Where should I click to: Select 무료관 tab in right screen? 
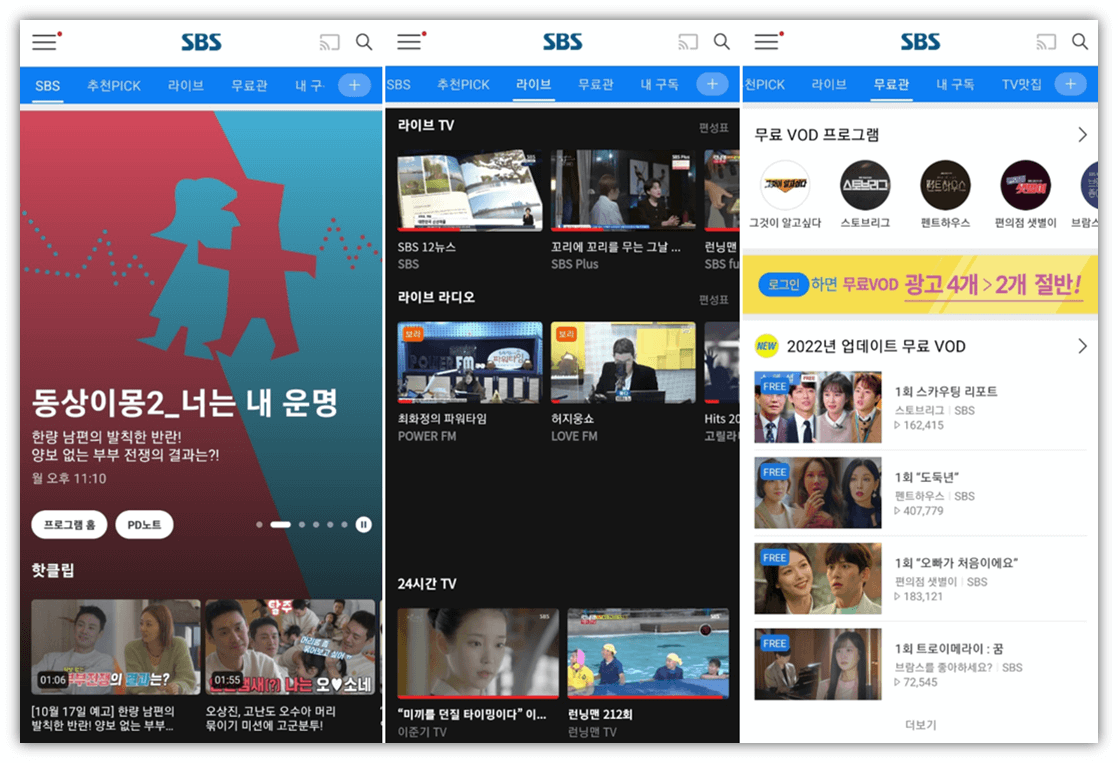tap(892, 84)
